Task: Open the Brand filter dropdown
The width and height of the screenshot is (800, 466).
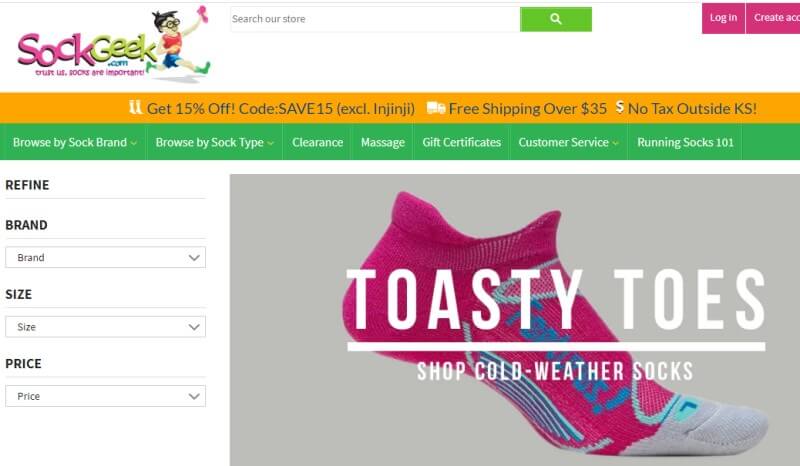Action: tap(106, 257)
